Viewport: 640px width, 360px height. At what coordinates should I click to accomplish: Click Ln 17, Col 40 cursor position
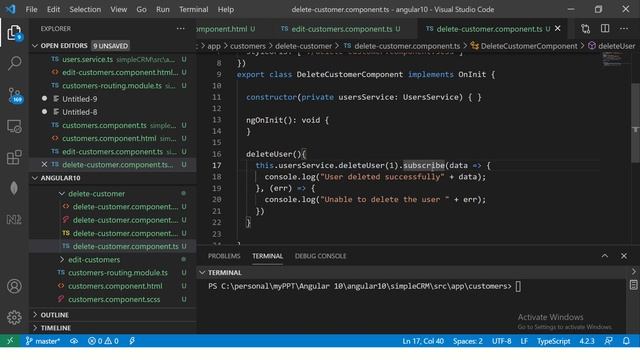(423, 341)
